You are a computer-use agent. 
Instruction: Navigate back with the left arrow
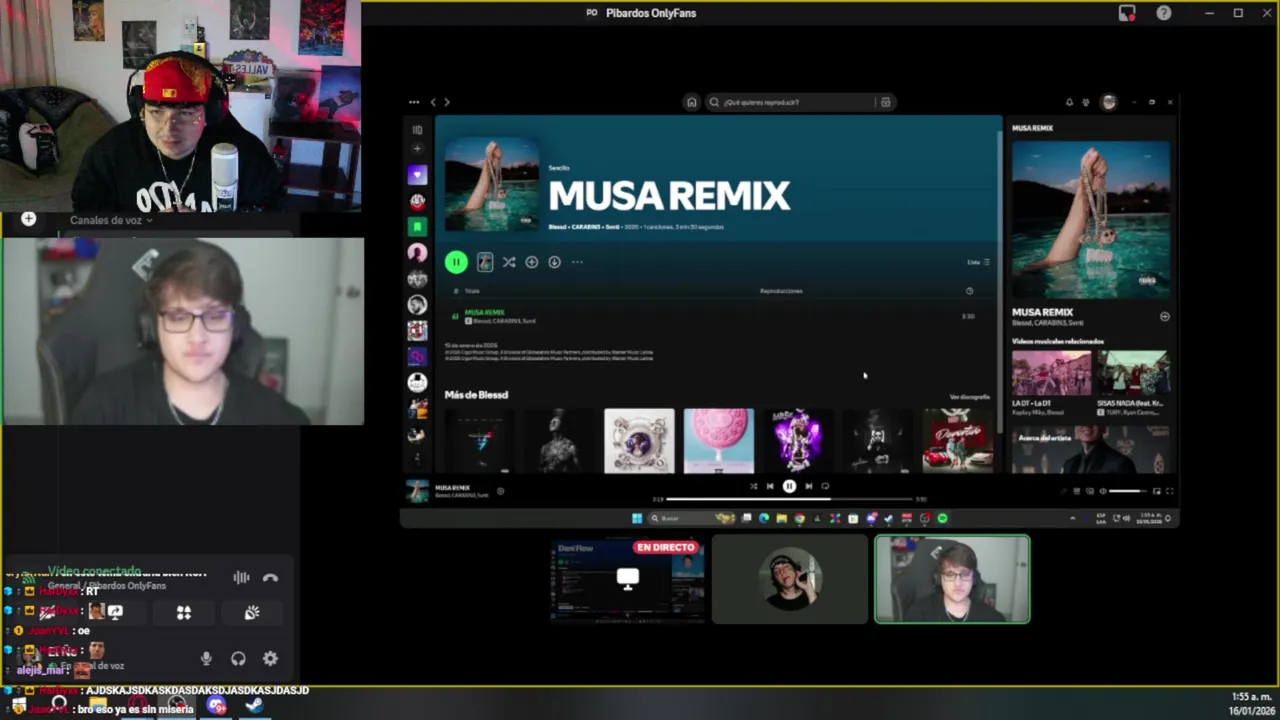pyautogui.click(x=433, y=102)
